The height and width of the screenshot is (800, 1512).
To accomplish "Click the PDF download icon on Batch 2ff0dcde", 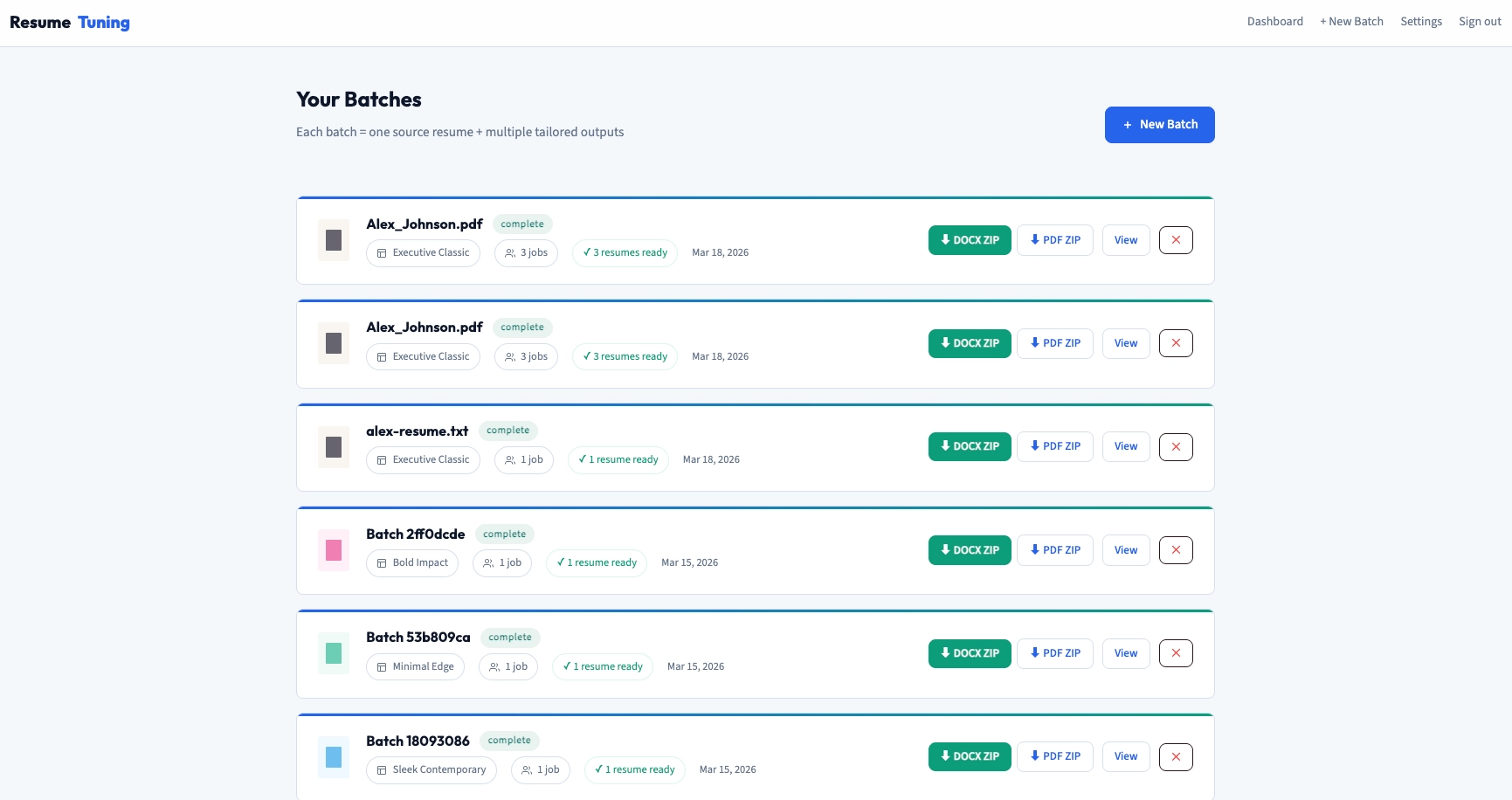I will [x=1035, y=550].
